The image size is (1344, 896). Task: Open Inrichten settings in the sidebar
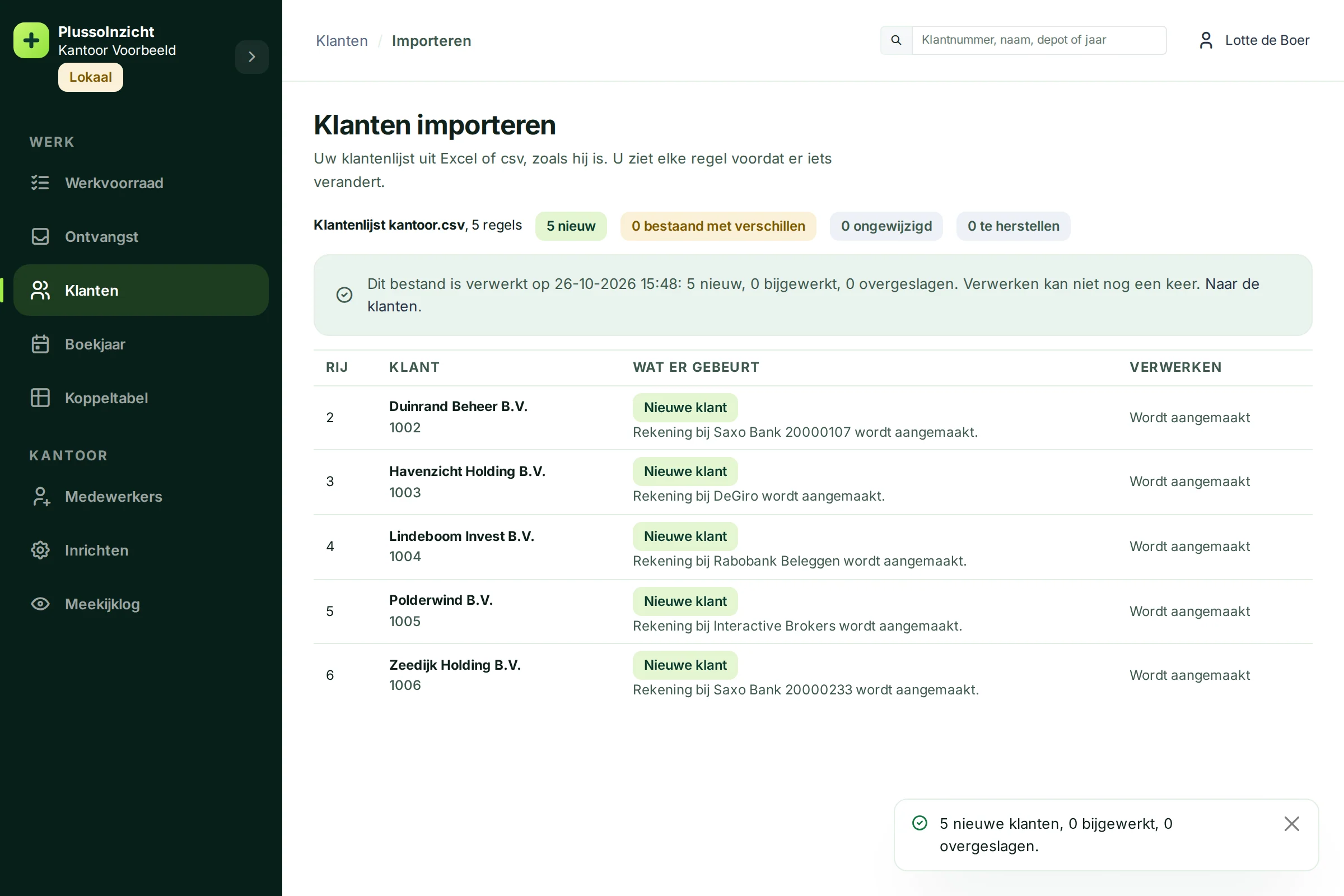coord(141,550)
